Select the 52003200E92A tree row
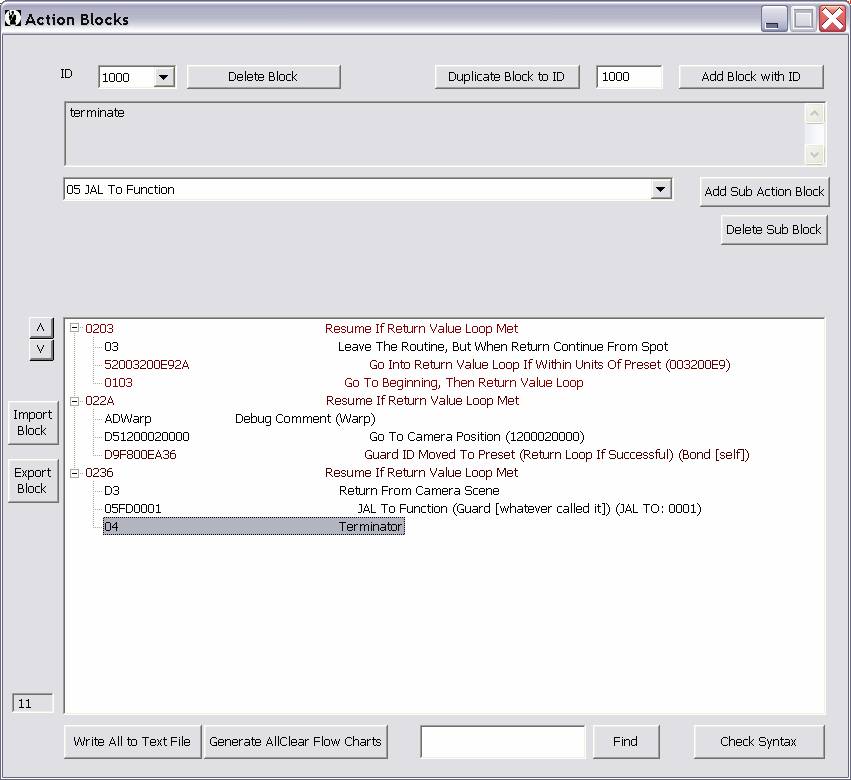 (417, 364)
